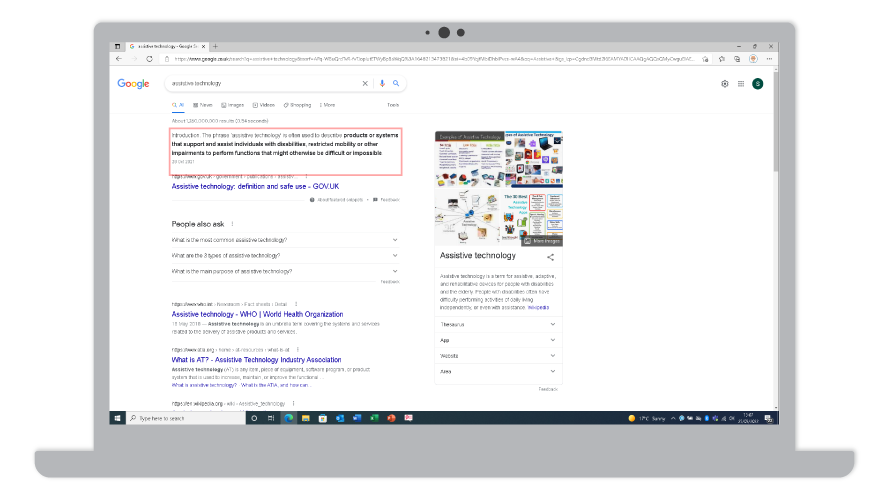The image size is (889, 500).
Task: Share the Assistive technology knowledge panel
Action: coord(550,257)
